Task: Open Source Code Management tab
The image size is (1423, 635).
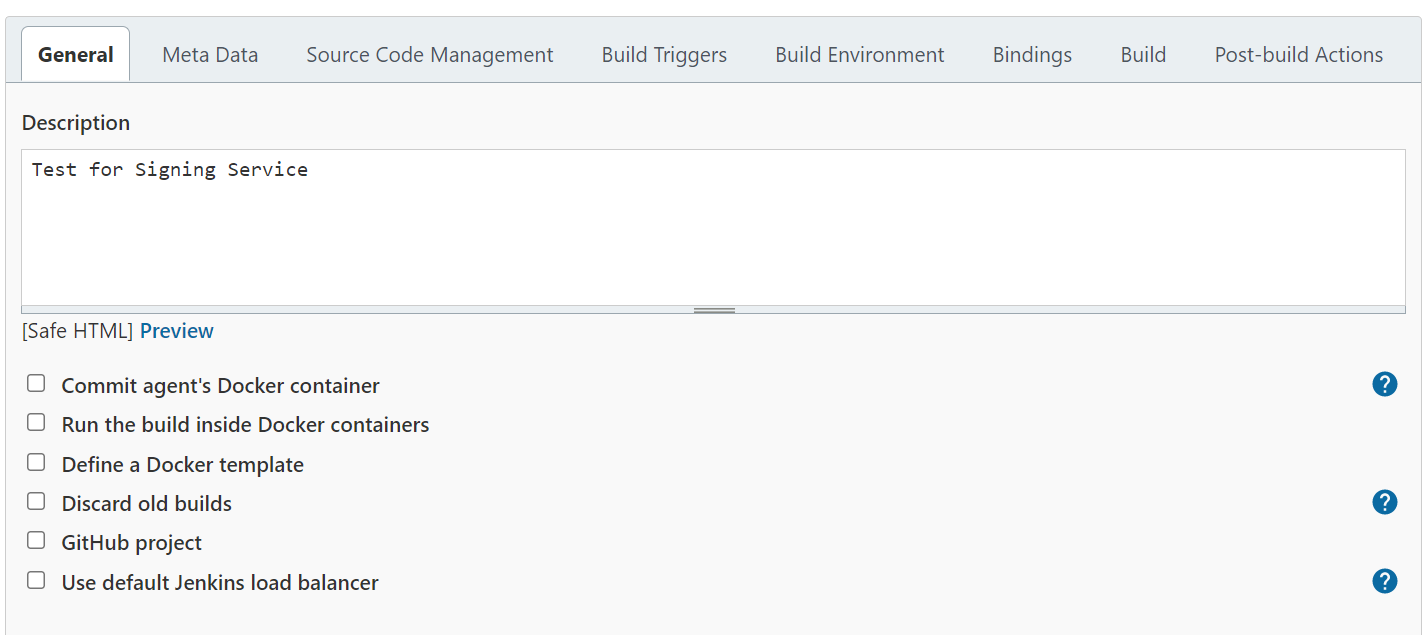Action: (430, 55)
